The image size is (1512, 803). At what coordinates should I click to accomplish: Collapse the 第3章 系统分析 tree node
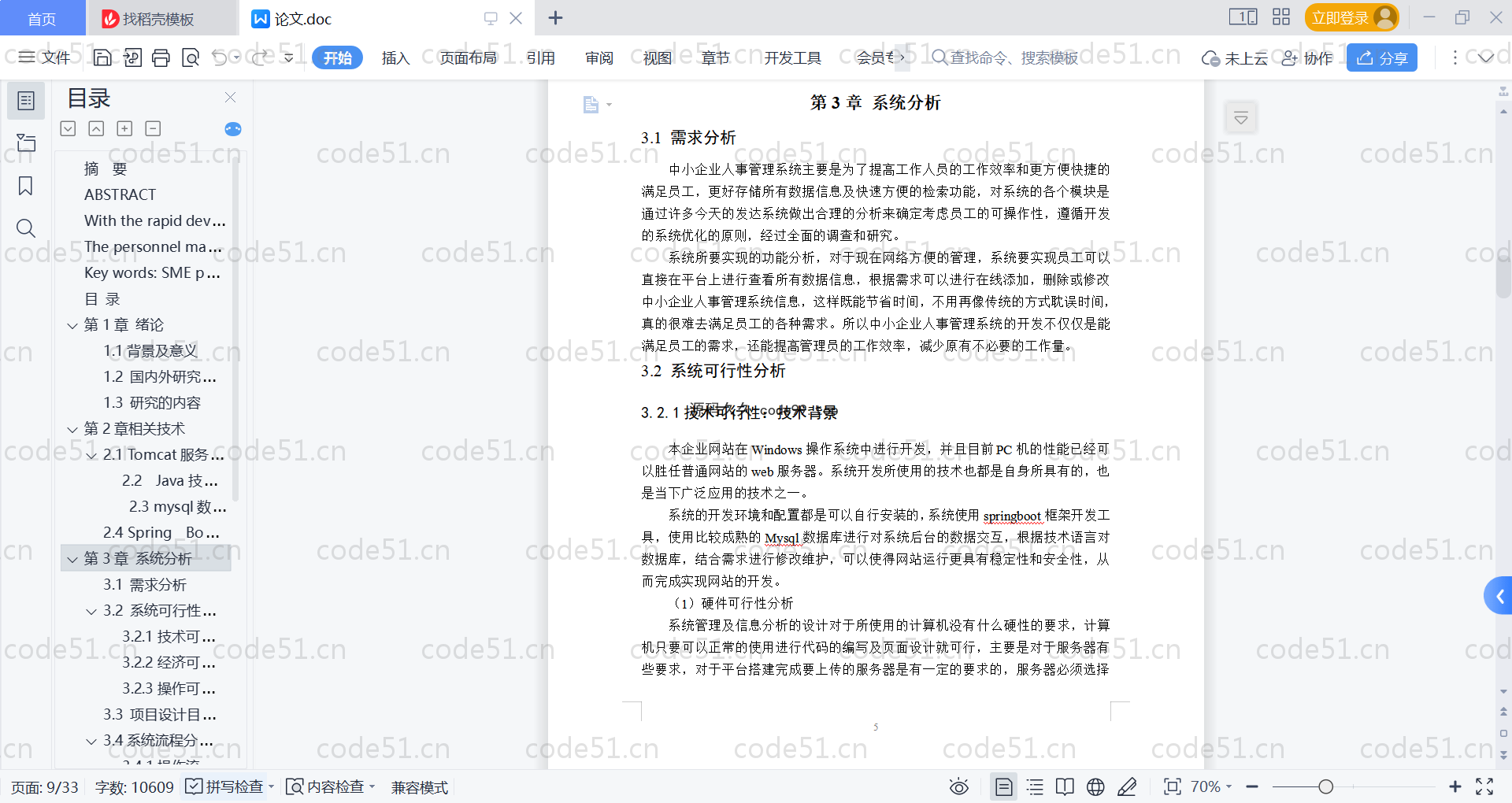pos(72,559)
